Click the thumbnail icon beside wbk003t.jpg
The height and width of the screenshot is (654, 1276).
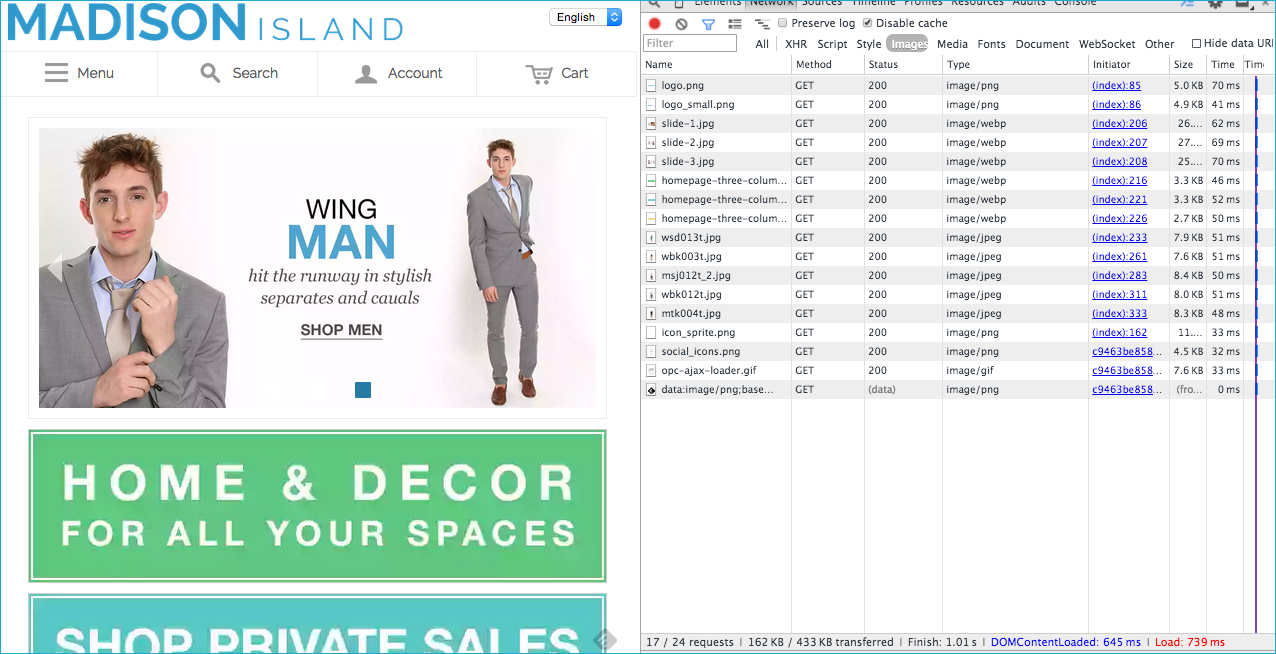[x=651, y=257]
